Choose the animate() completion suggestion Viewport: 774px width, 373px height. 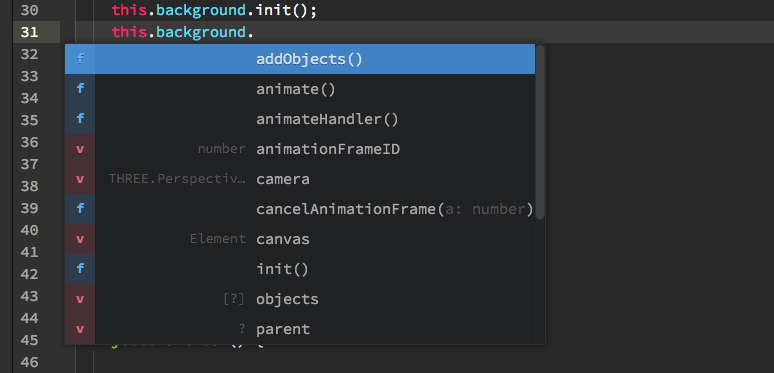(x=300, y=89)
